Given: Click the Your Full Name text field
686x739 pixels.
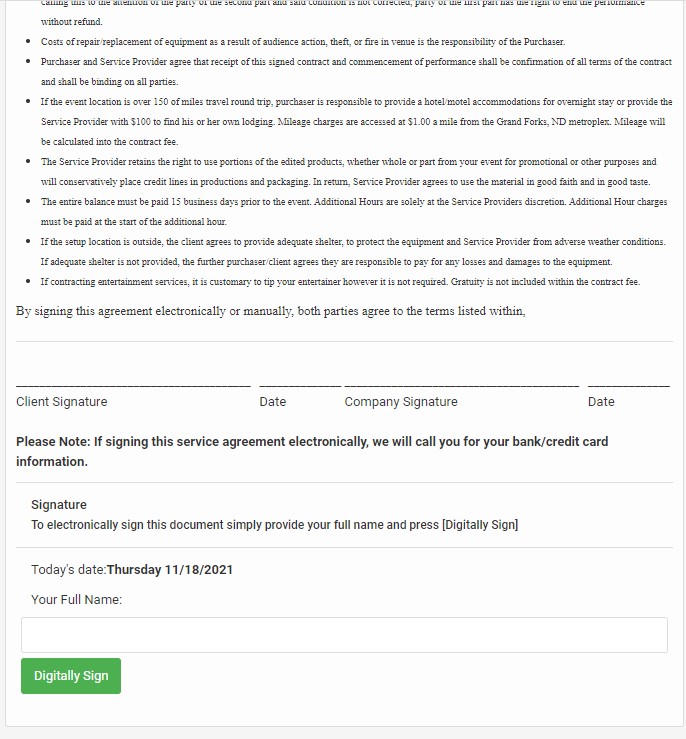Looking at the screenshot, I should 344,635.
